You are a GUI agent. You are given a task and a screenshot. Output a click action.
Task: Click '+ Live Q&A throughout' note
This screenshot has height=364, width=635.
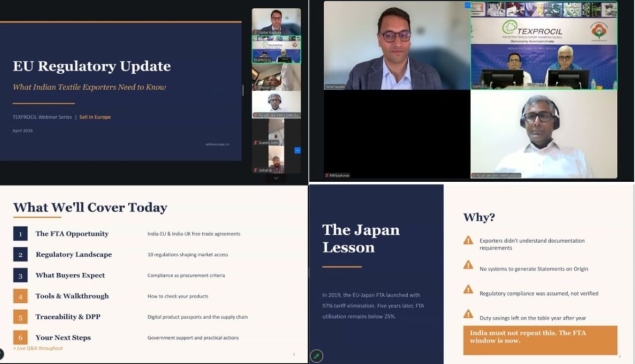click(38, 348)
